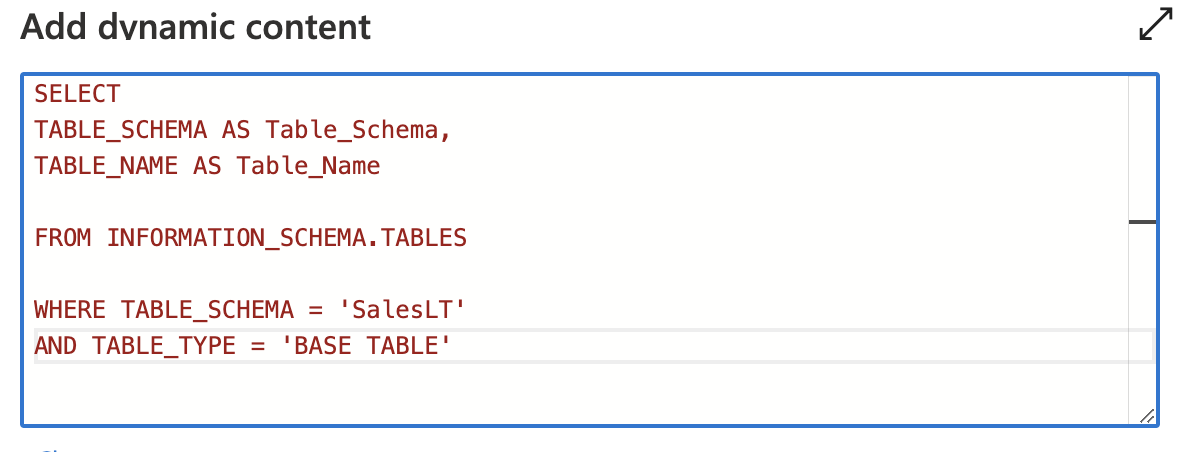The image size is (1198, 452).
Task: Click the FROM keyword in the query
Action: [x=62, y=238]
